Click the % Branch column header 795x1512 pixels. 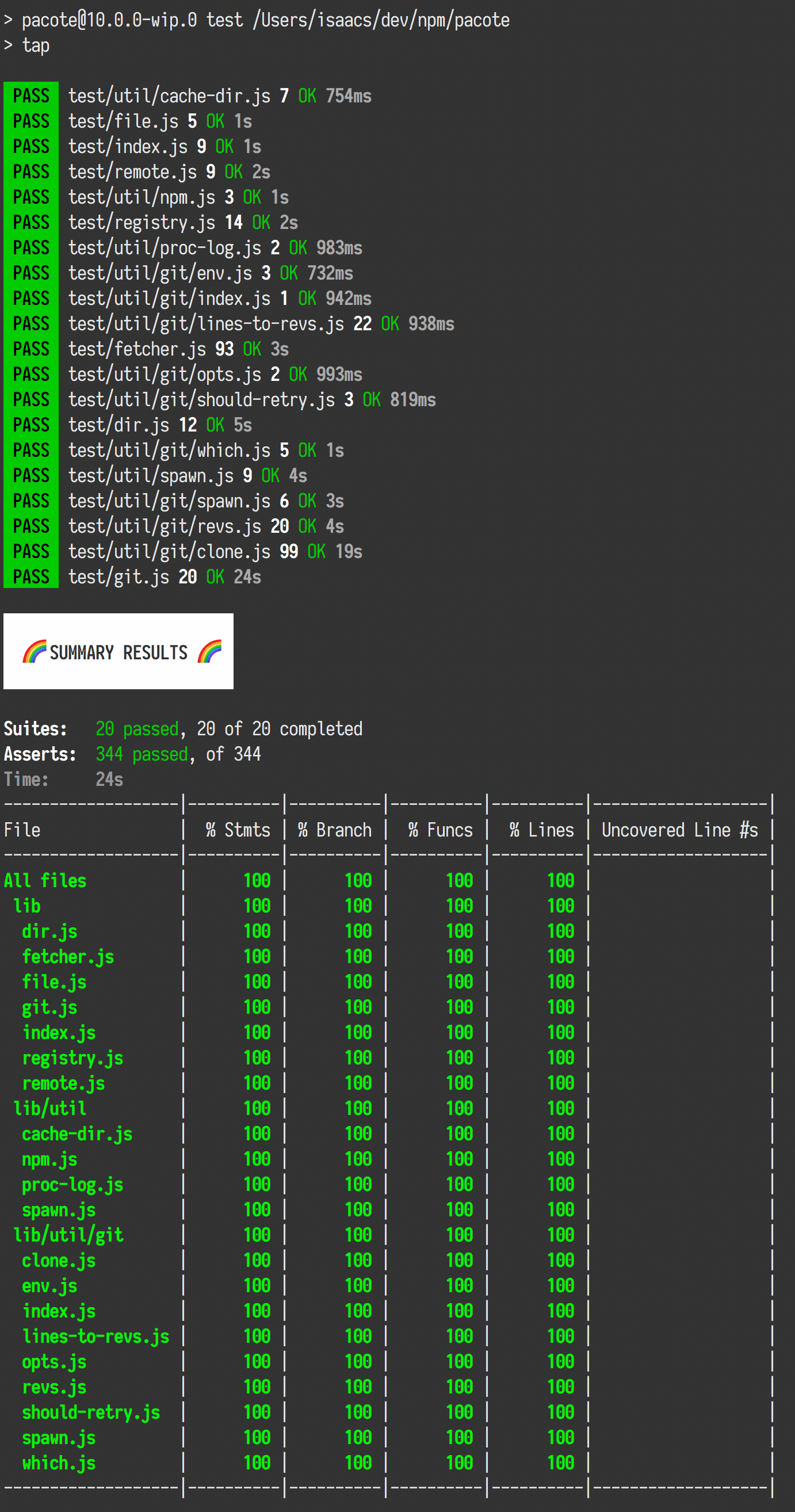[334, 830]
